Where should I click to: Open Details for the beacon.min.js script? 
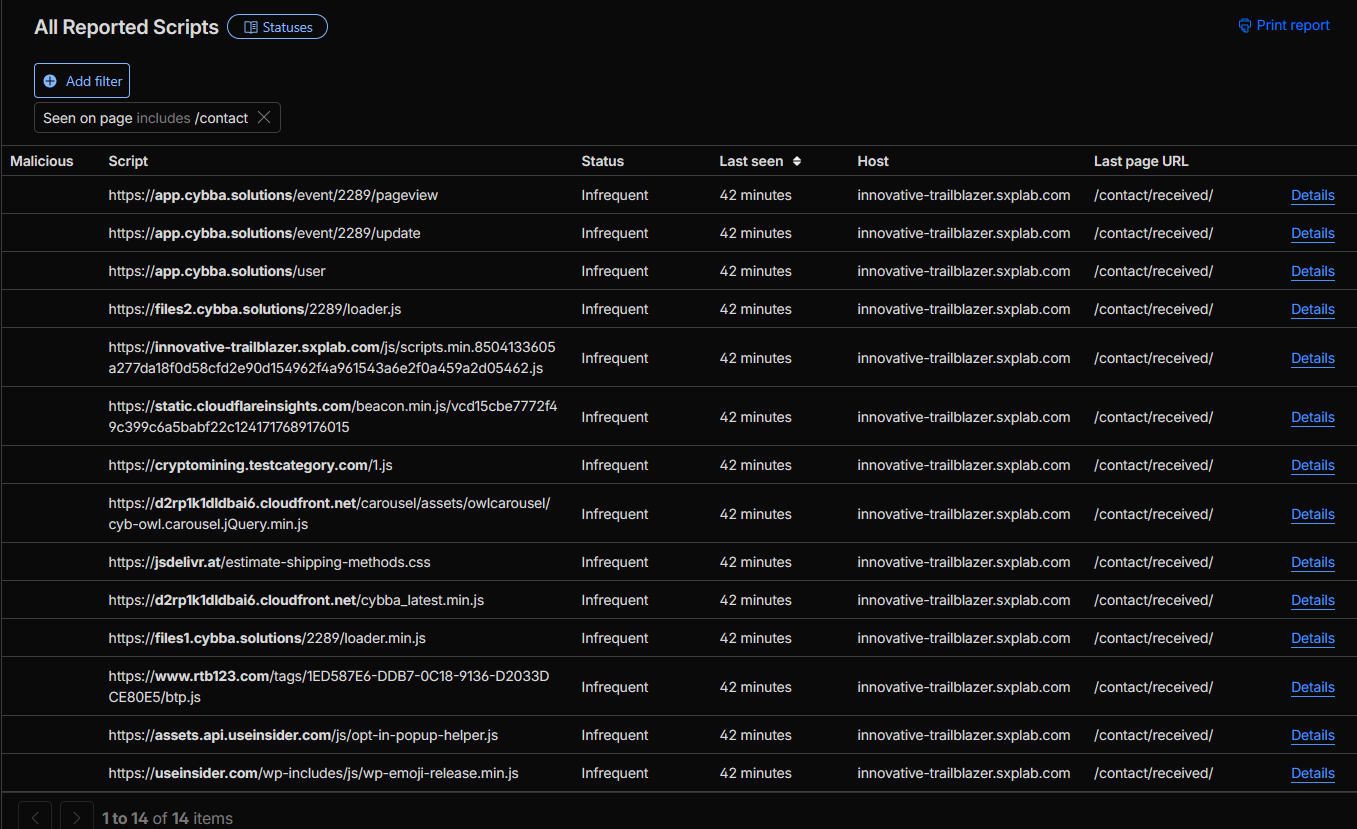point(1312,417)
